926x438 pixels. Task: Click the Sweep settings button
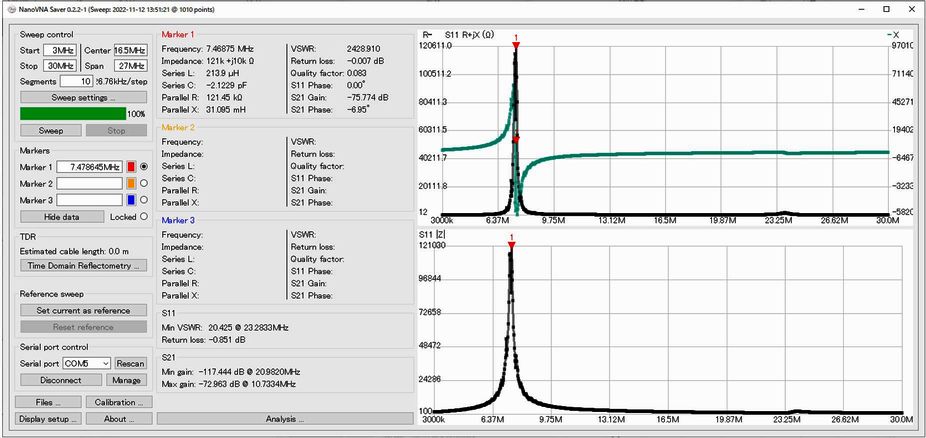pyautogui.click(x=83, y=97)
